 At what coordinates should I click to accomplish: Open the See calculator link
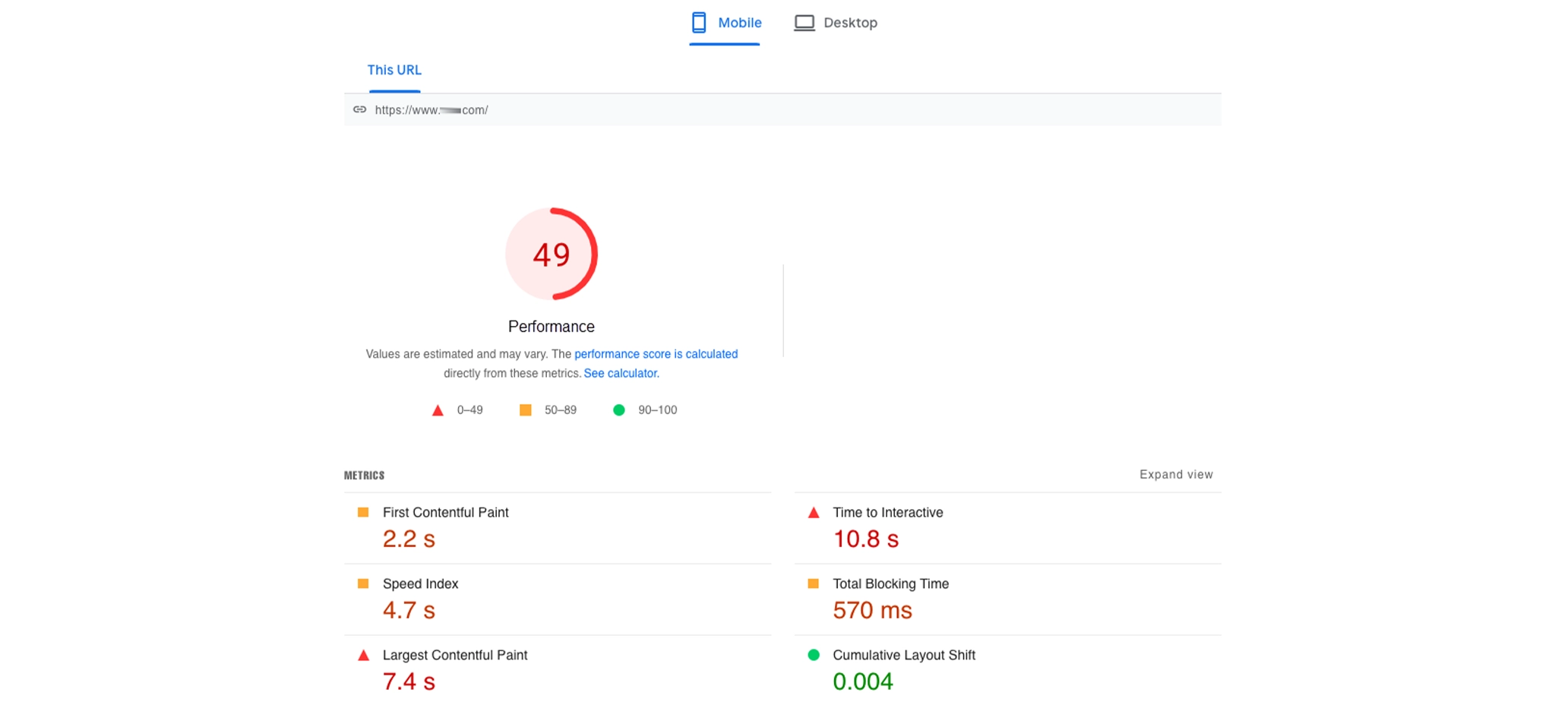point(620,373)
